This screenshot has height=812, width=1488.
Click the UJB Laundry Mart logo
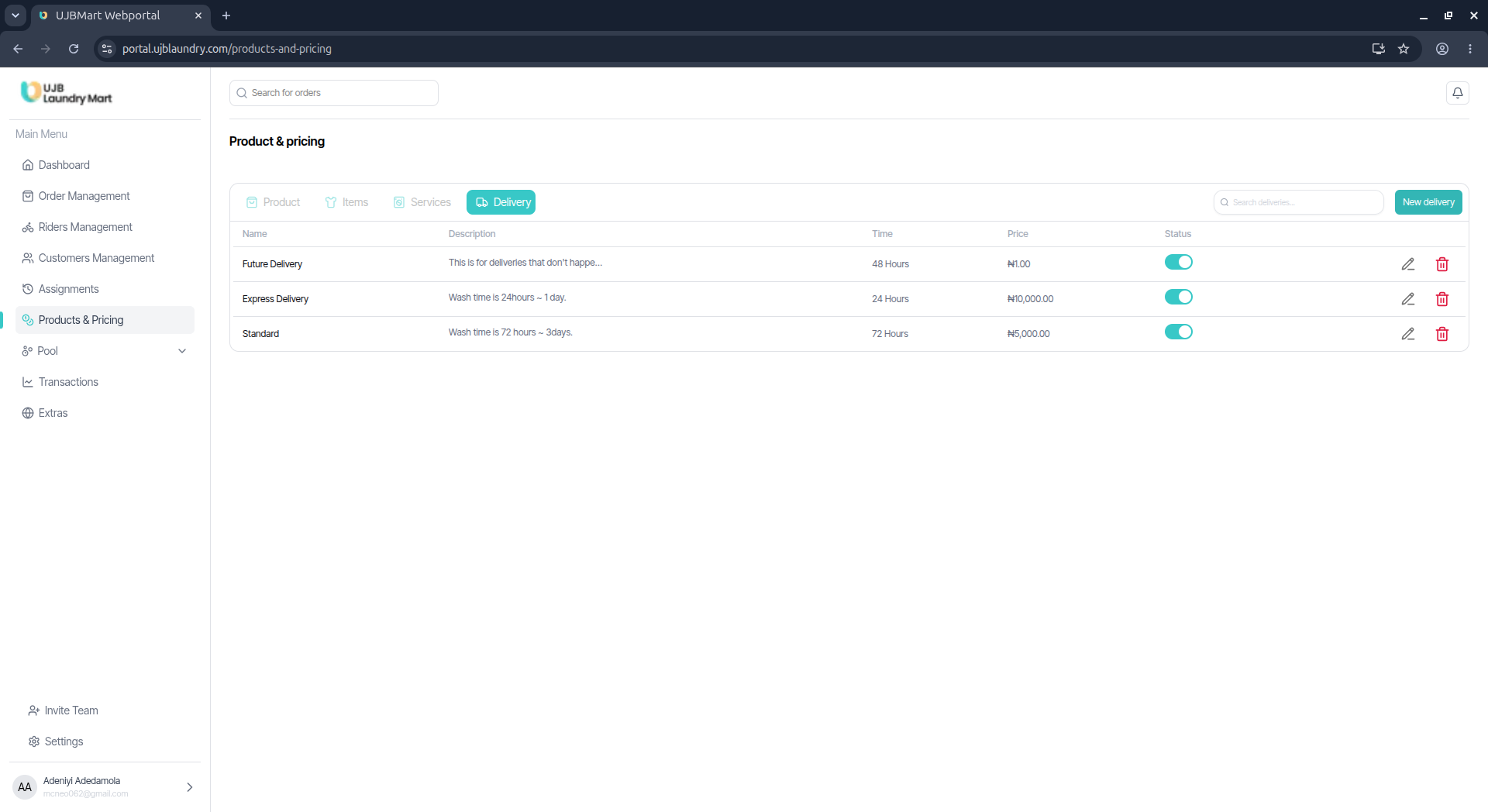click(67, 93)
